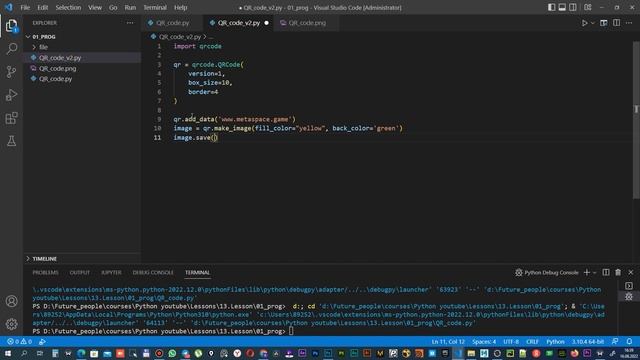Switch to QR_code.png editor tab
This screenshot has width=640, height=360.
[307, 23]
